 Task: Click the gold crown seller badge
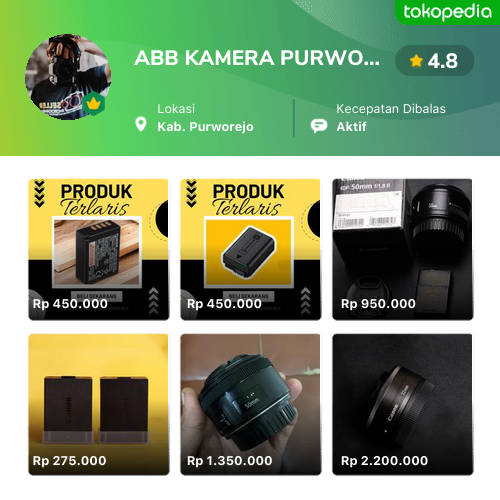tap(94, 103)
